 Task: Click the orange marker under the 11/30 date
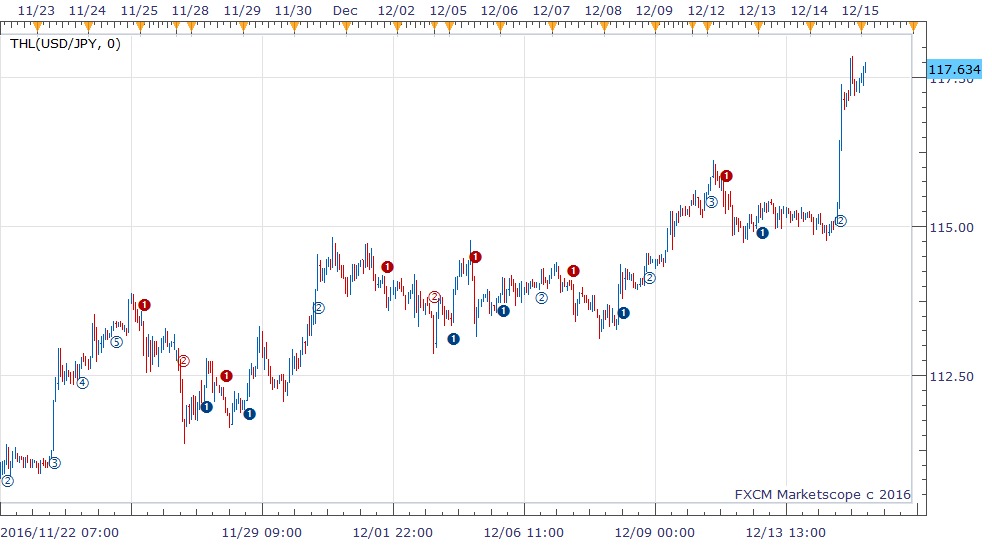tap(294, 27)
